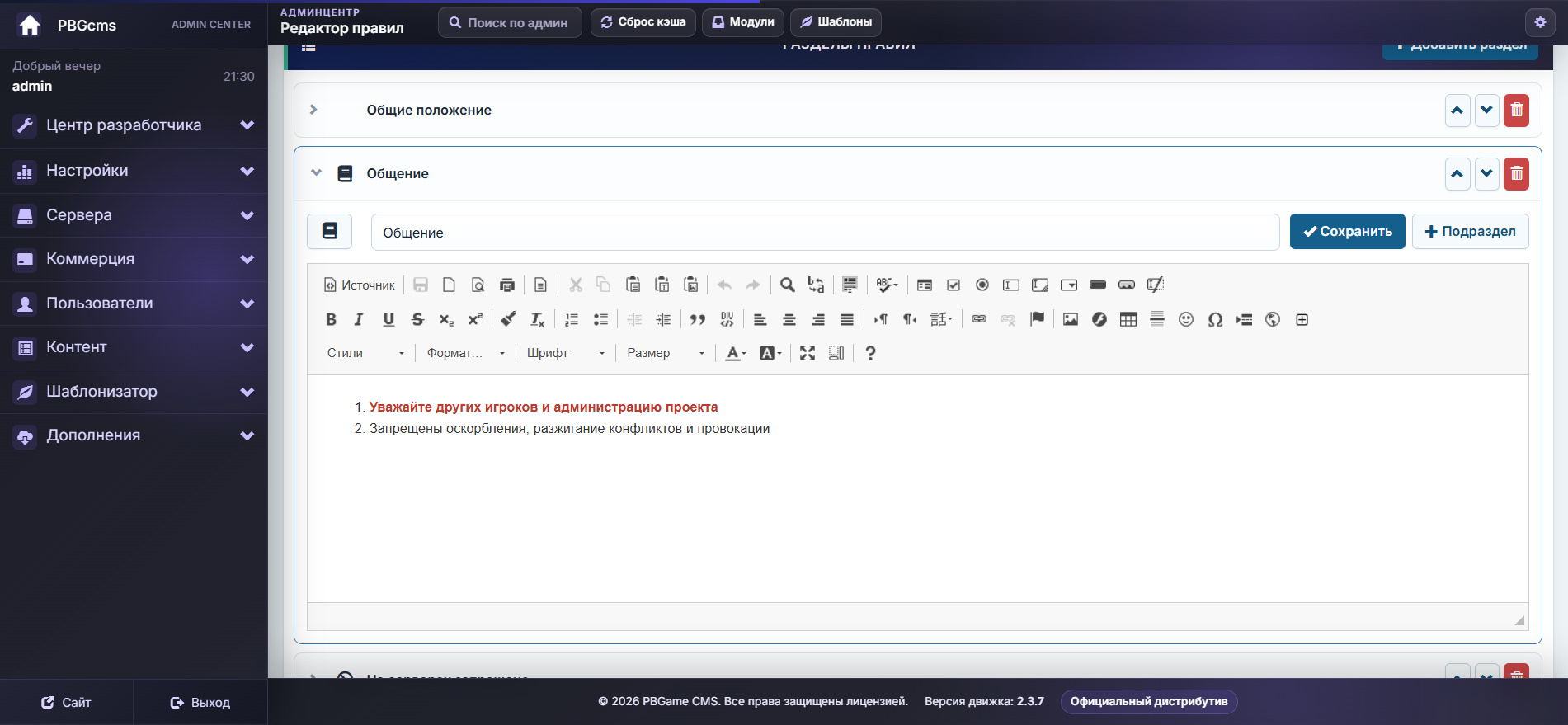The height and width of the screenshot is (725, 1568).
Task: Insert a radio button form field
Action: [x=982, y=285]
